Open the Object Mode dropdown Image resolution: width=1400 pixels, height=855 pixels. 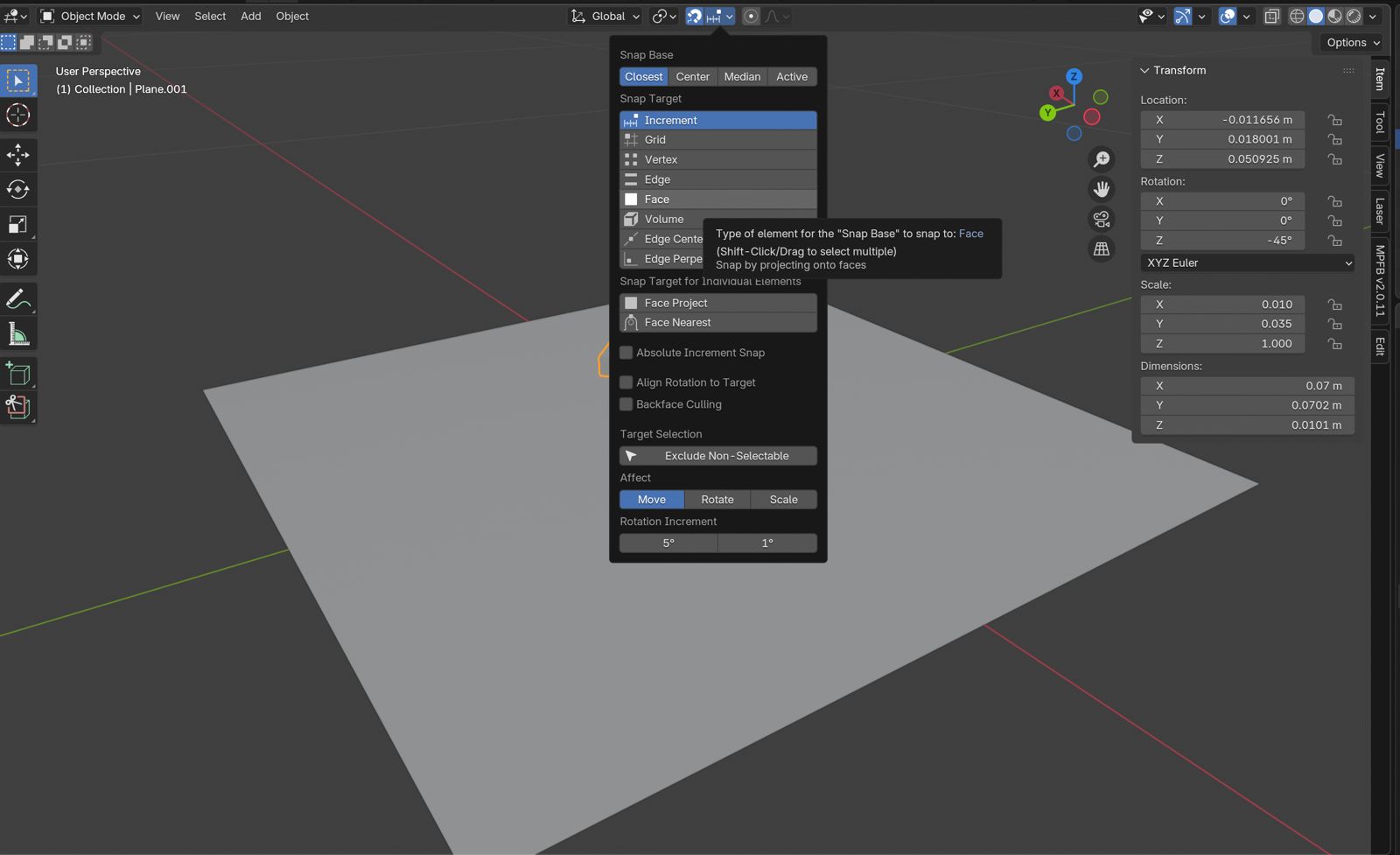point(90,16)
